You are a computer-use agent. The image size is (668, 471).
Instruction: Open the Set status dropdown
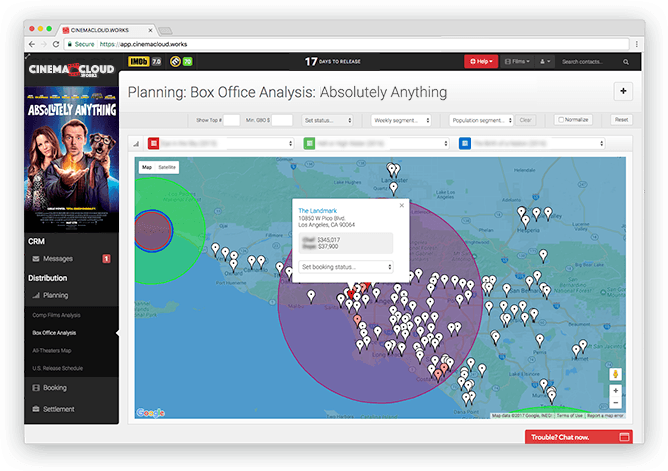click(328, 119)
